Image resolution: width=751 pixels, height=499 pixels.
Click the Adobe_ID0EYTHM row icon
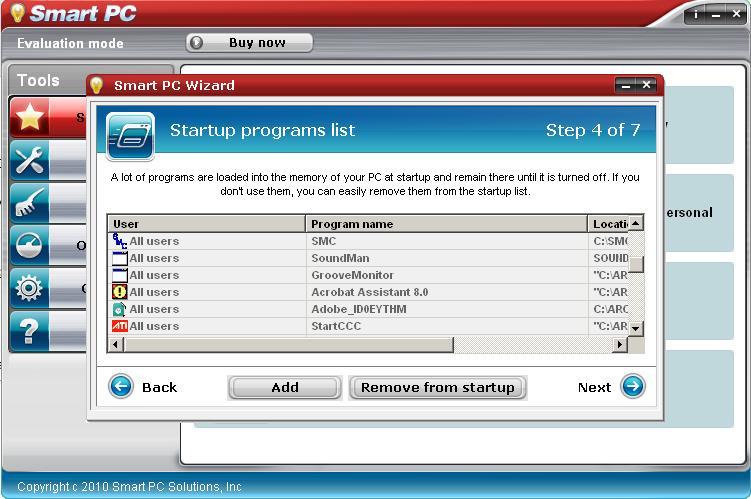(119, 309)
